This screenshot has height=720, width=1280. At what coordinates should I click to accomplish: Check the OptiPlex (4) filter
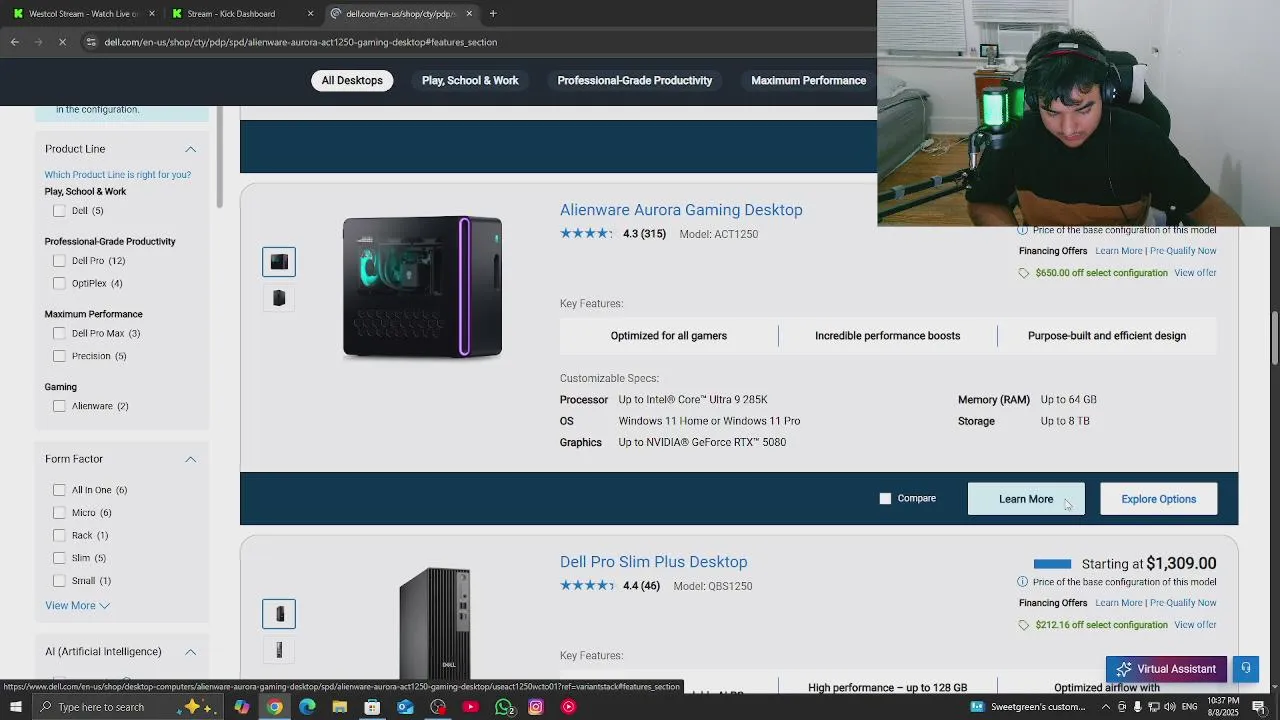[x=59, y=283]
